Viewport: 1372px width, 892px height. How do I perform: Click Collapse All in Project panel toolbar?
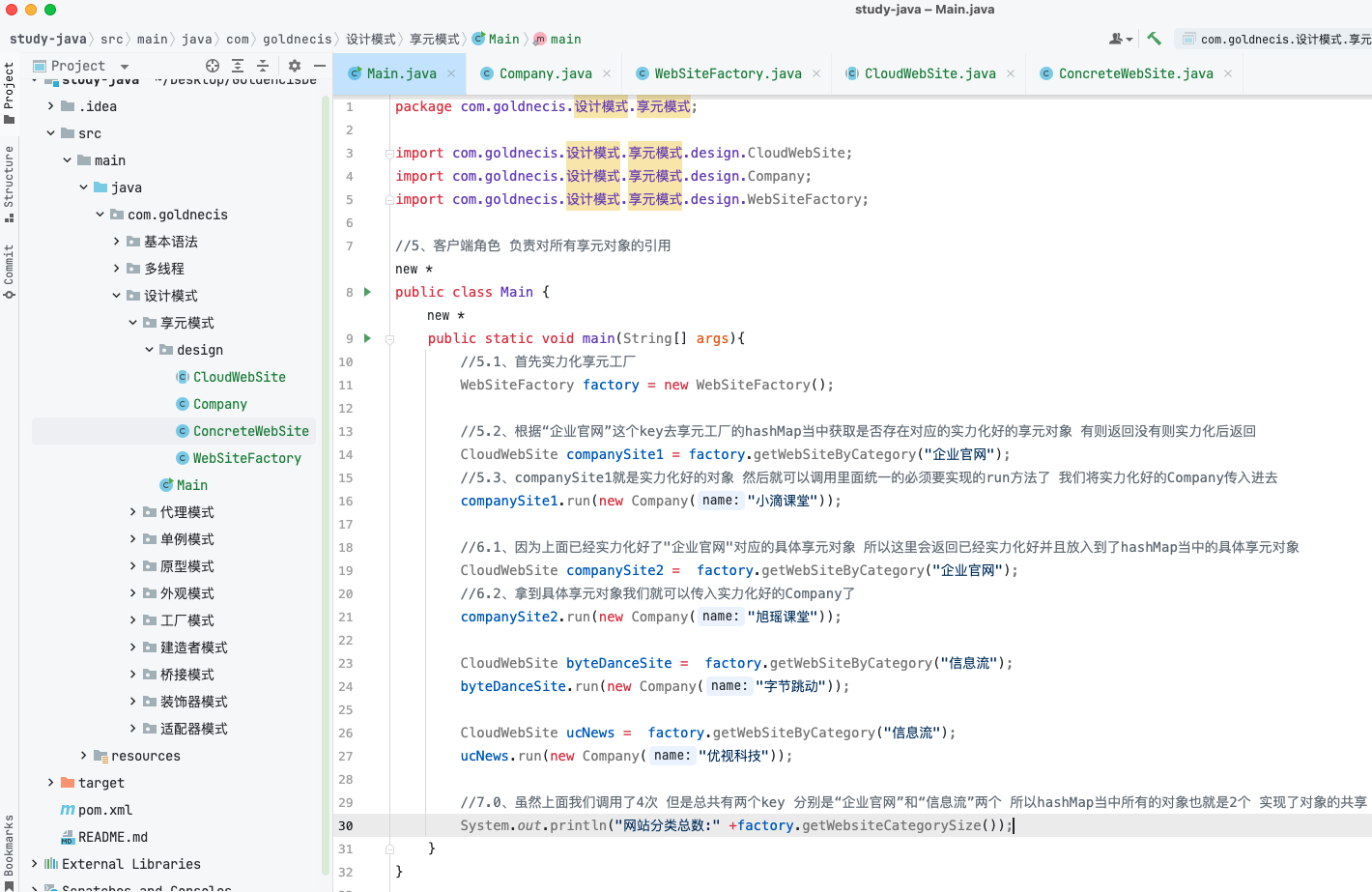point(263,66)
